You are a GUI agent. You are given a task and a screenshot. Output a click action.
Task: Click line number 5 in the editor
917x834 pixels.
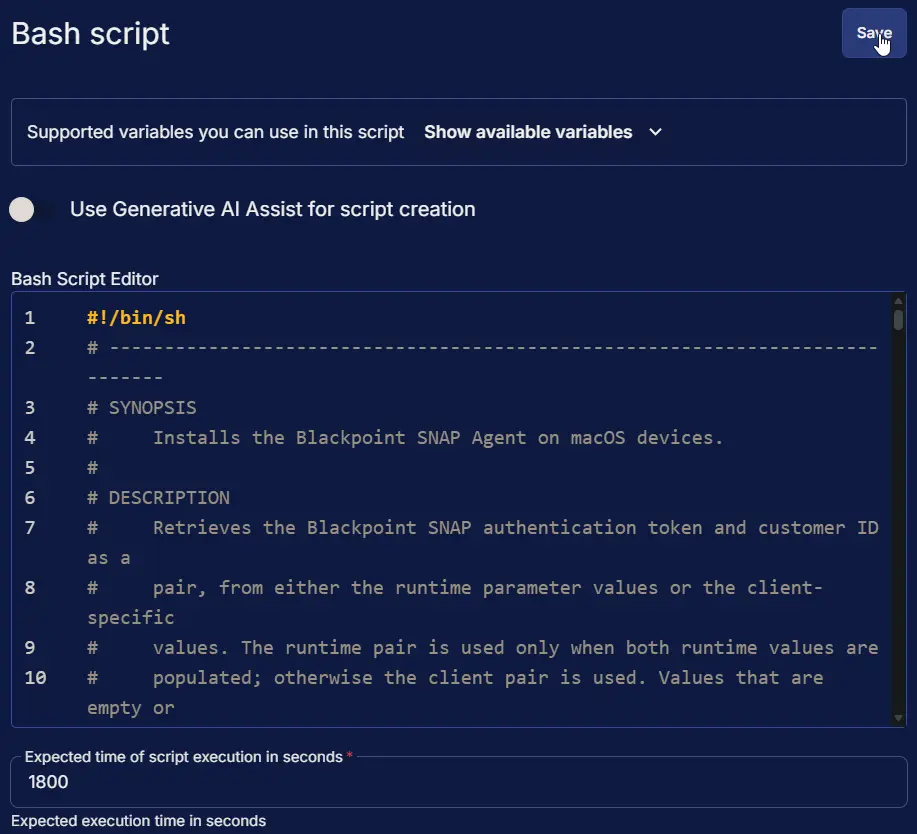point(30,468)
